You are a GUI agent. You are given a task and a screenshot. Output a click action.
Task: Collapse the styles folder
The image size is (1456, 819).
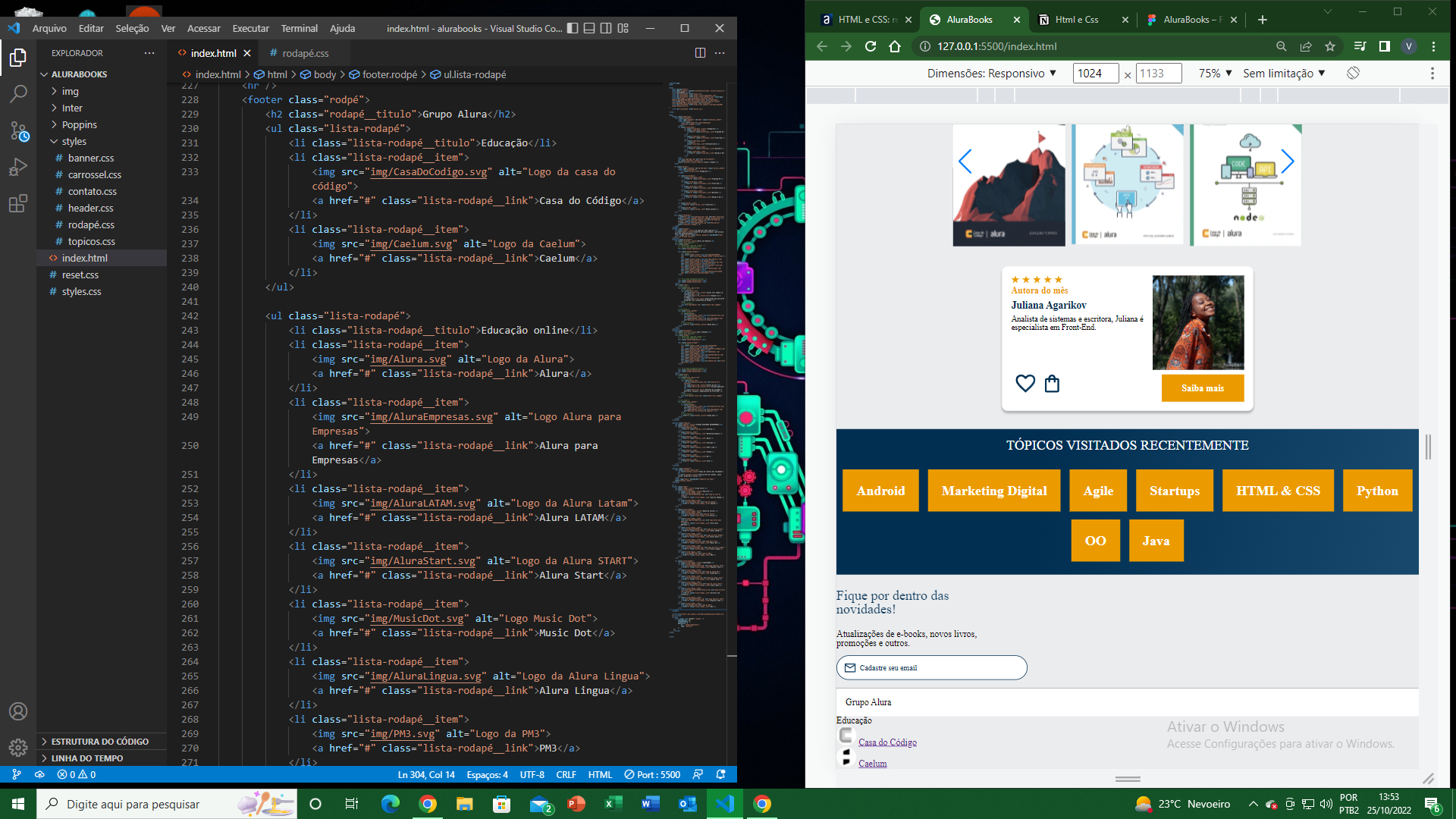tap(102, 141)
